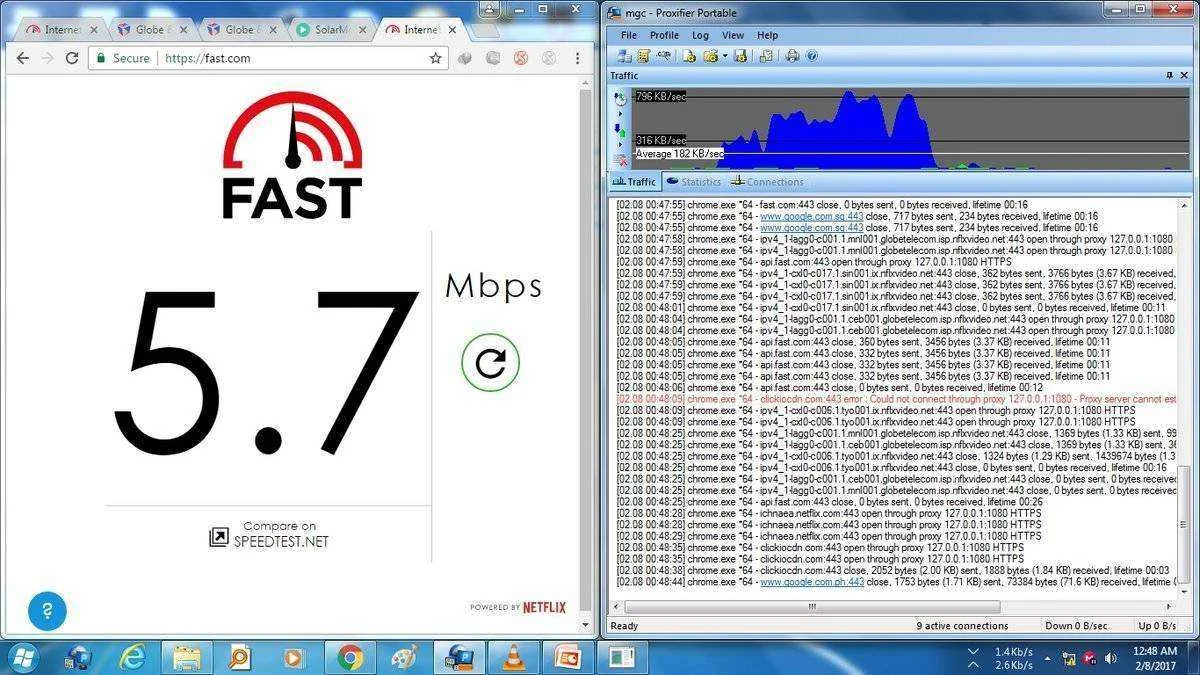
Task: Open Chrome's three-dot menu
Action: 578,58
